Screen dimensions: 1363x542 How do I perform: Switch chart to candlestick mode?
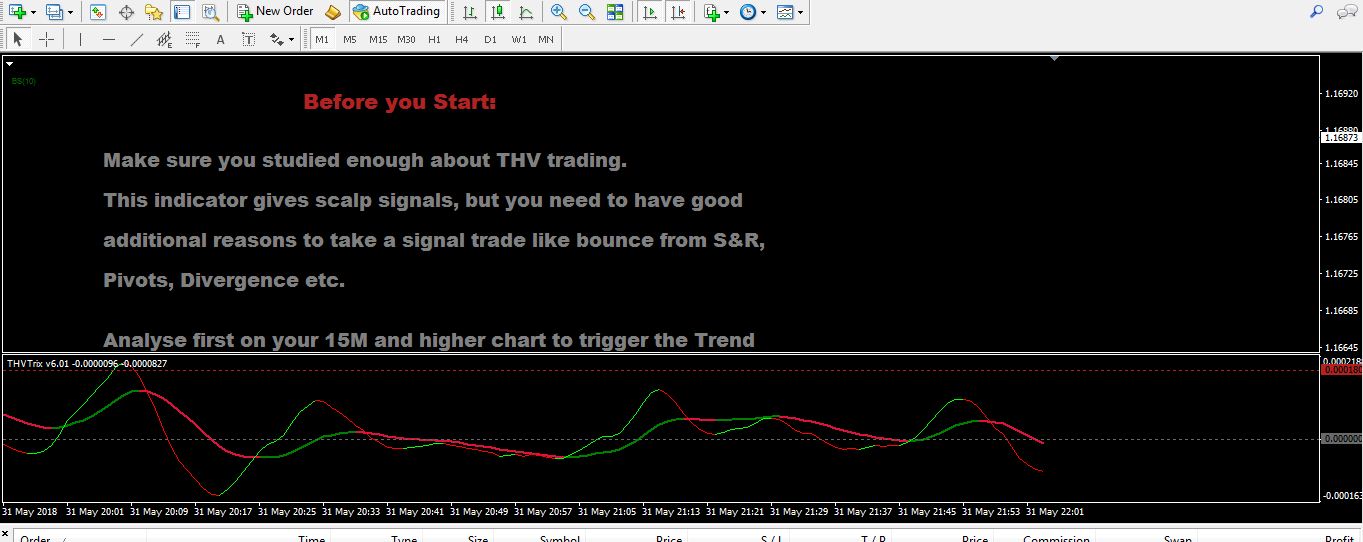(498, 12)
